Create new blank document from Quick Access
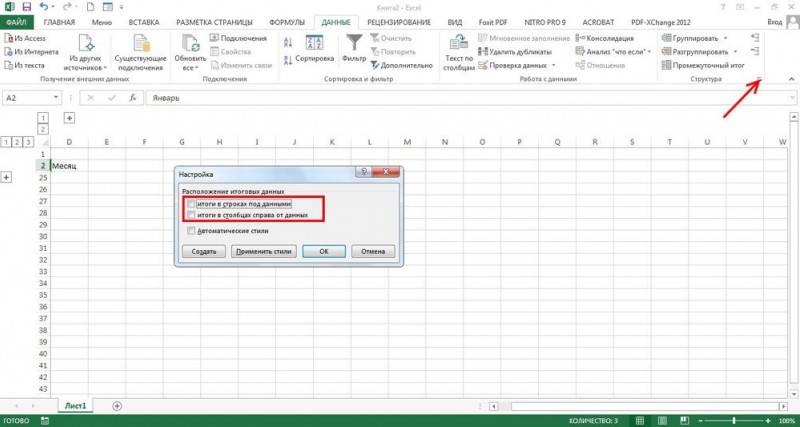Image resolution: width=800 pixels, height=427 pixels. point(90,8)
